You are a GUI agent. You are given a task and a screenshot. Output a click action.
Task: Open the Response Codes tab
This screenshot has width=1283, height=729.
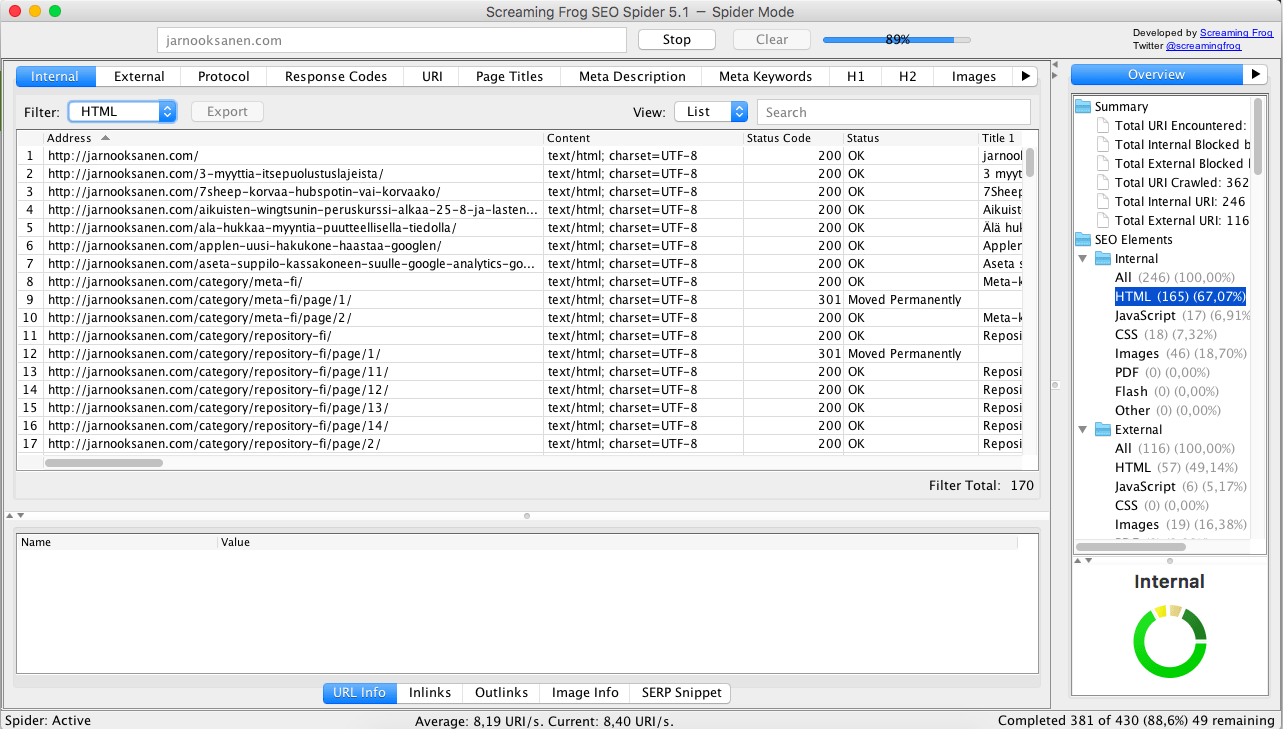336,76
